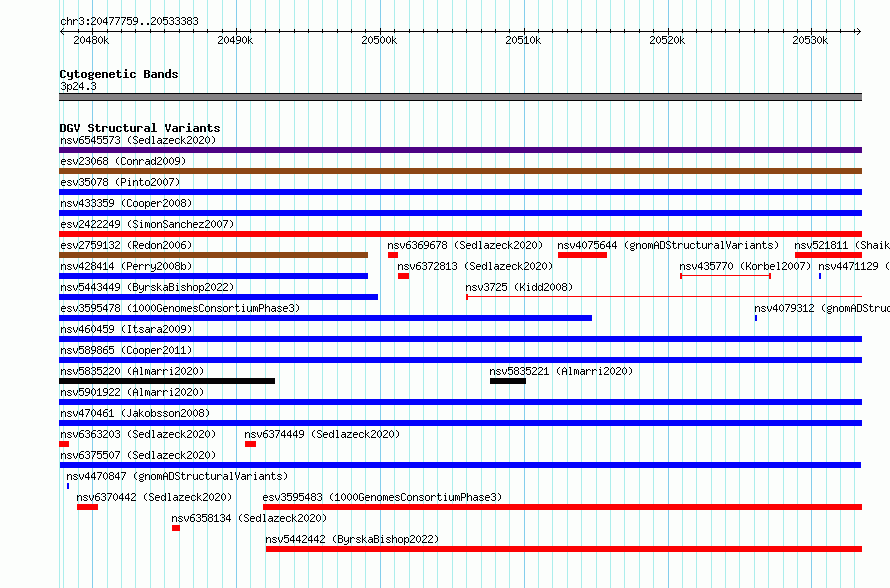This screenshot has width=890, height=588.
Task: Click nsv5443449 (ByrskaBishop2022) label
Action: pos(147,287)
